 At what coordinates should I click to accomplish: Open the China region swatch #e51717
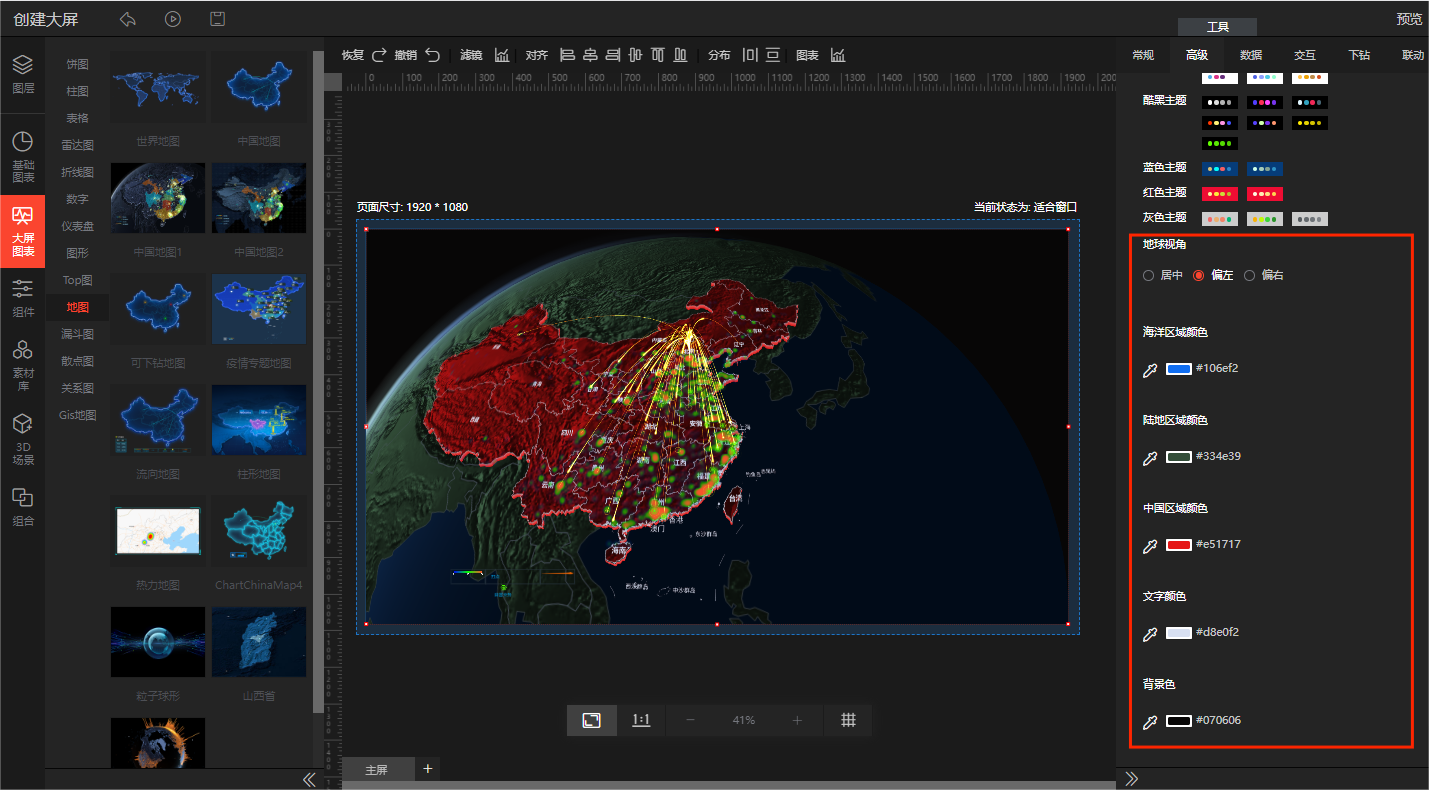pyautogui.click(x=1179, y=545)
